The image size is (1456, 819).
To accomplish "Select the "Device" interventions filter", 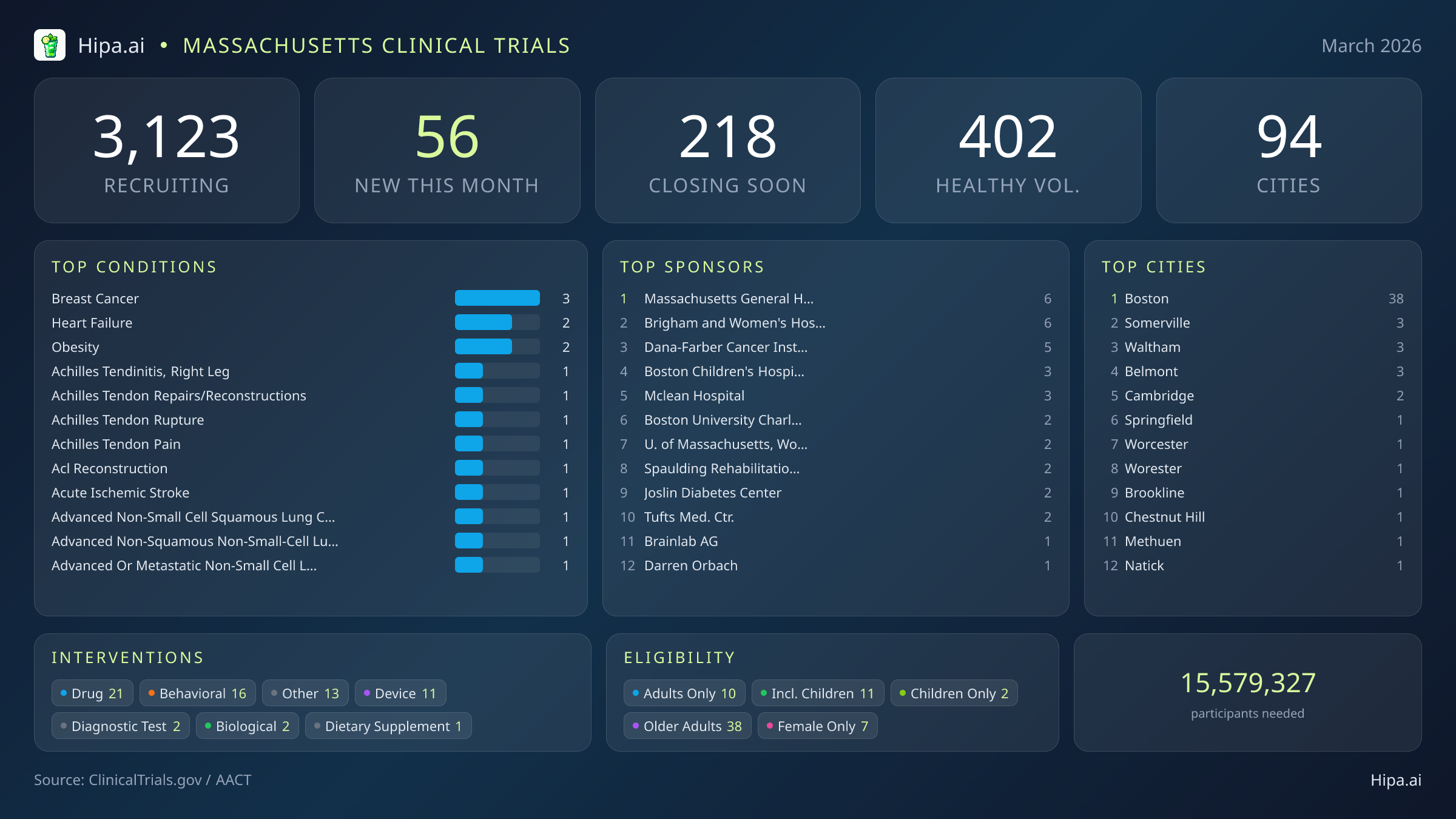I will (400, 693).
